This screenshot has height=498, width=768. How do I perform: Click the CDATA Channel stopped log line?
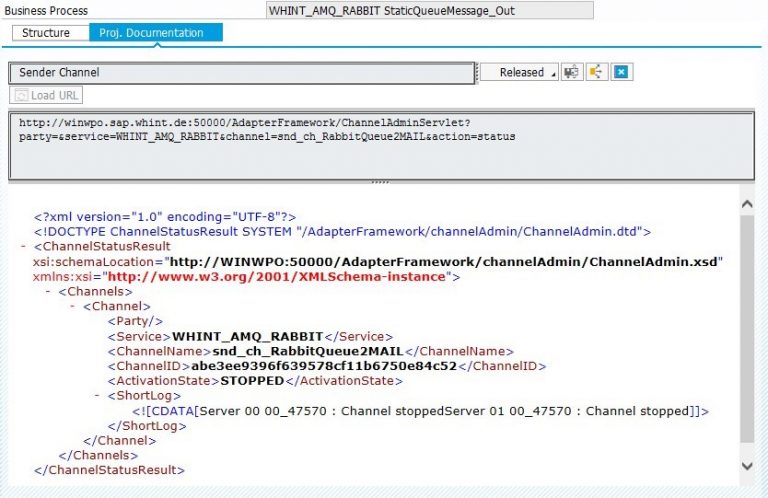(421, 411)
